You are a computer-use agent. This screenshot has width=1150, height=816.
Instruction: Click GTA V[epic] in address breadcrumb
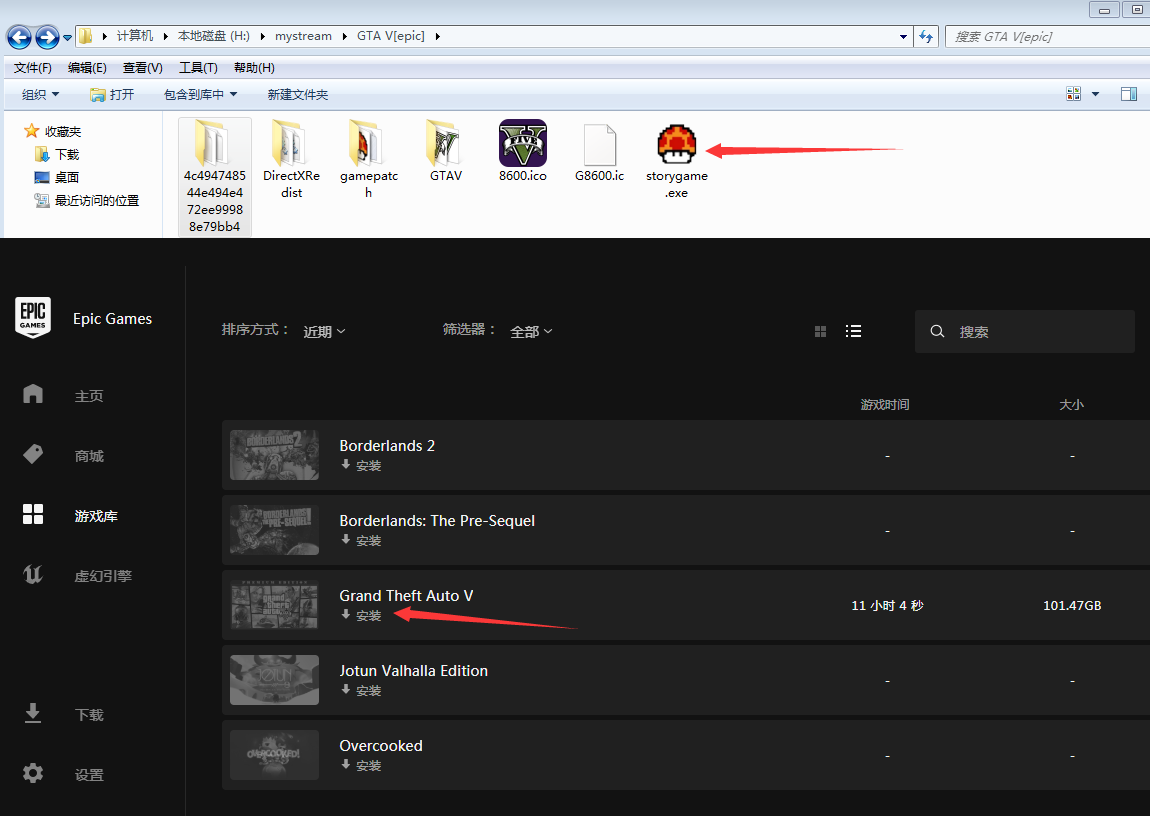click(391, 36)
